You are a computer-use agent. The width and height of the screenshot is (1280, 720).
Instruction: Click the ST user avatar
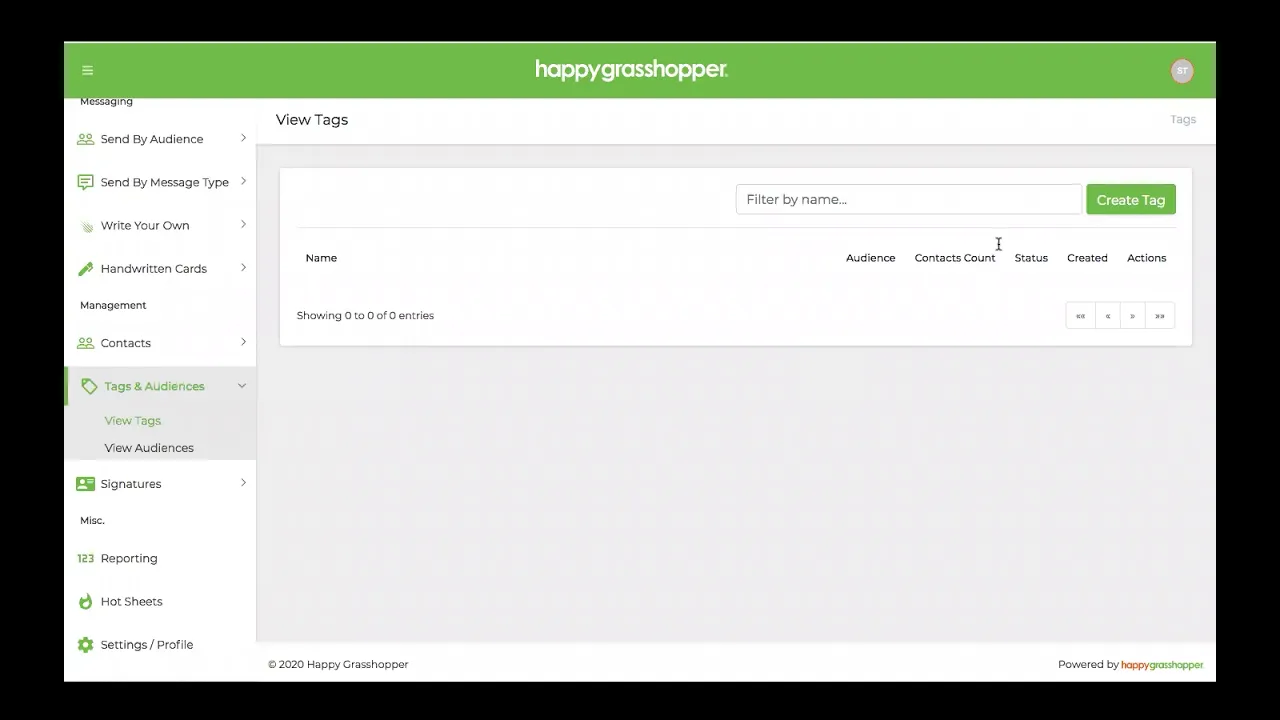[1182, 71]
